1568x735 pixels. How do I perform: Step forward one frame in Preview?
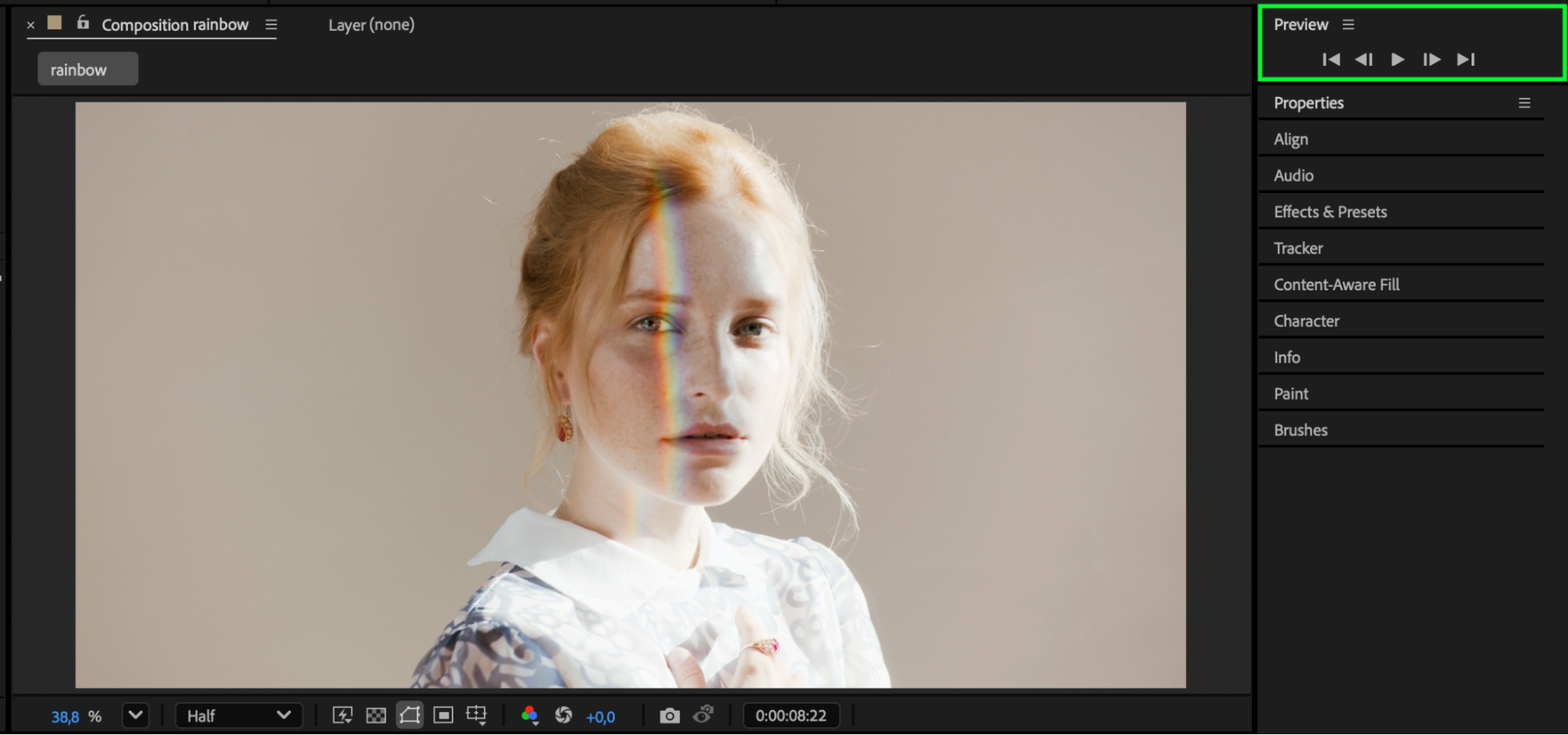pyautogui.click(x=1432, y=60)
